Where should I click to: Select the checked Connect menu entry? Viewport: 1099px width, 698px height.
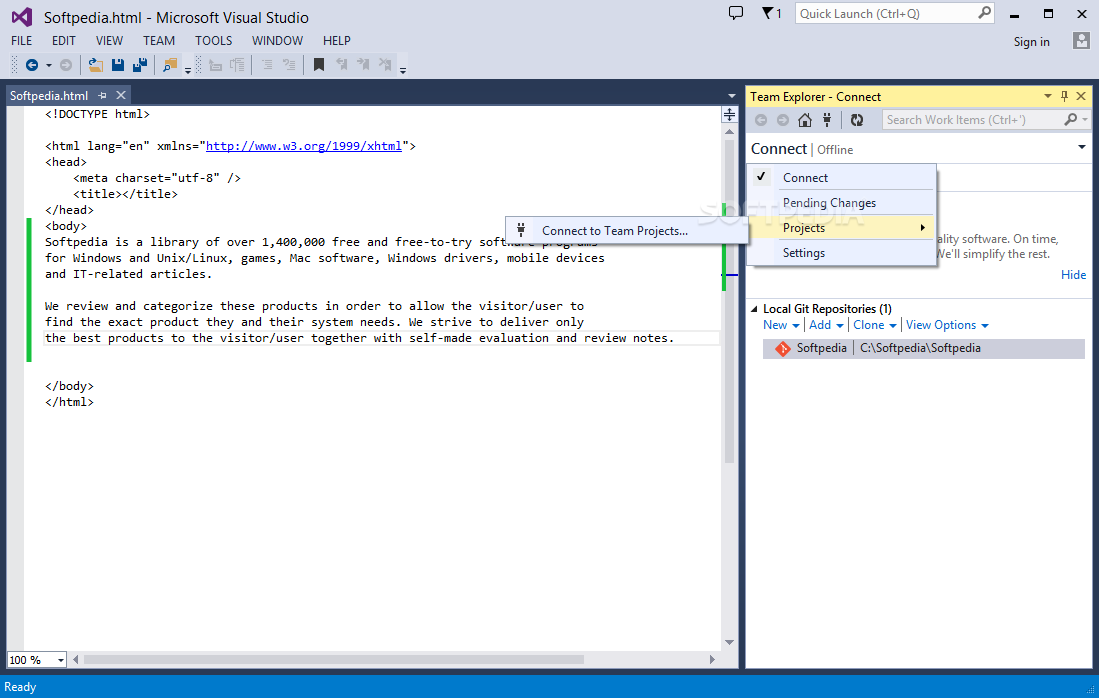[x=842, y=177]
